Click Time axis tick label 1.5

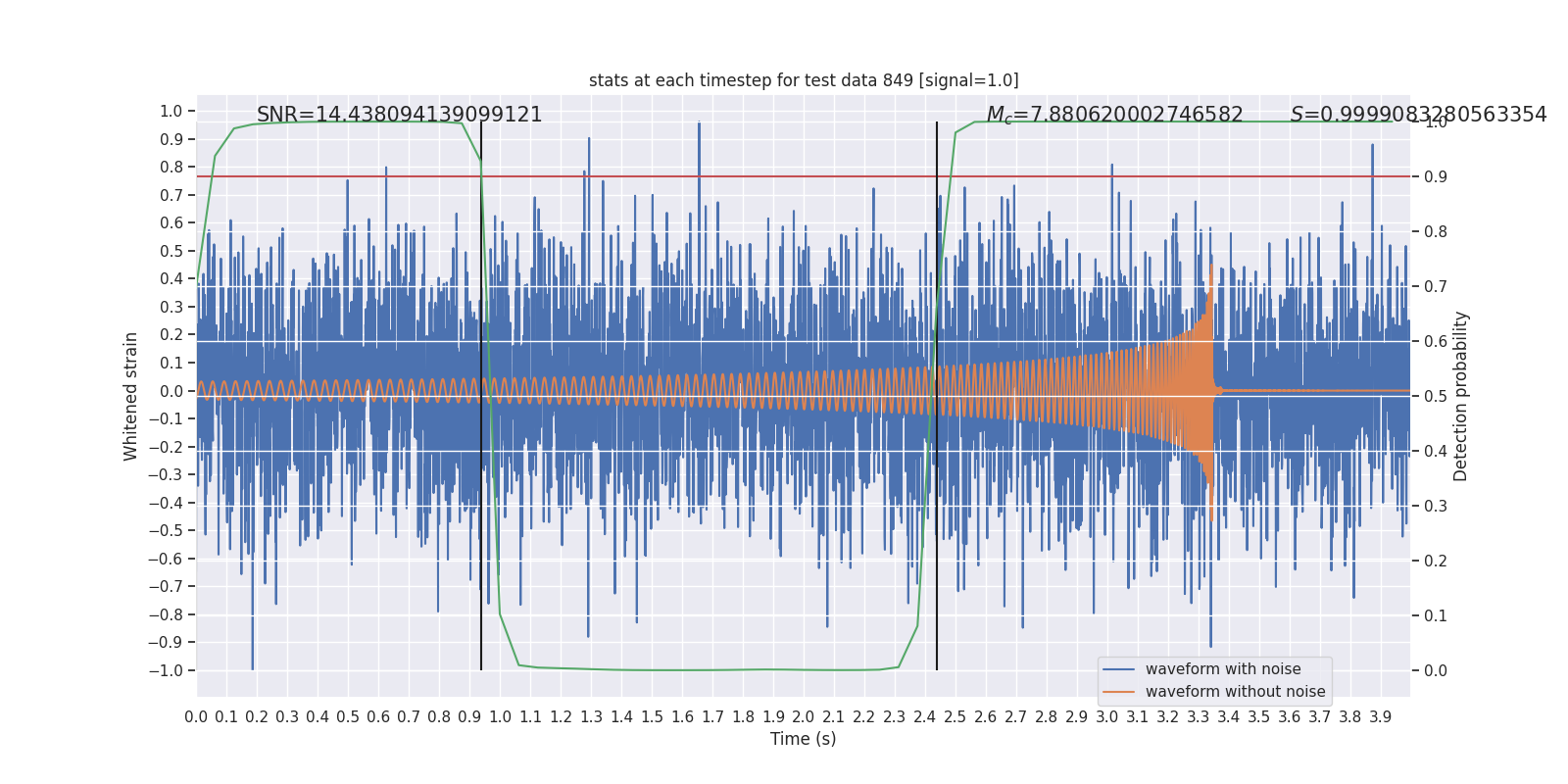(652, 717)
